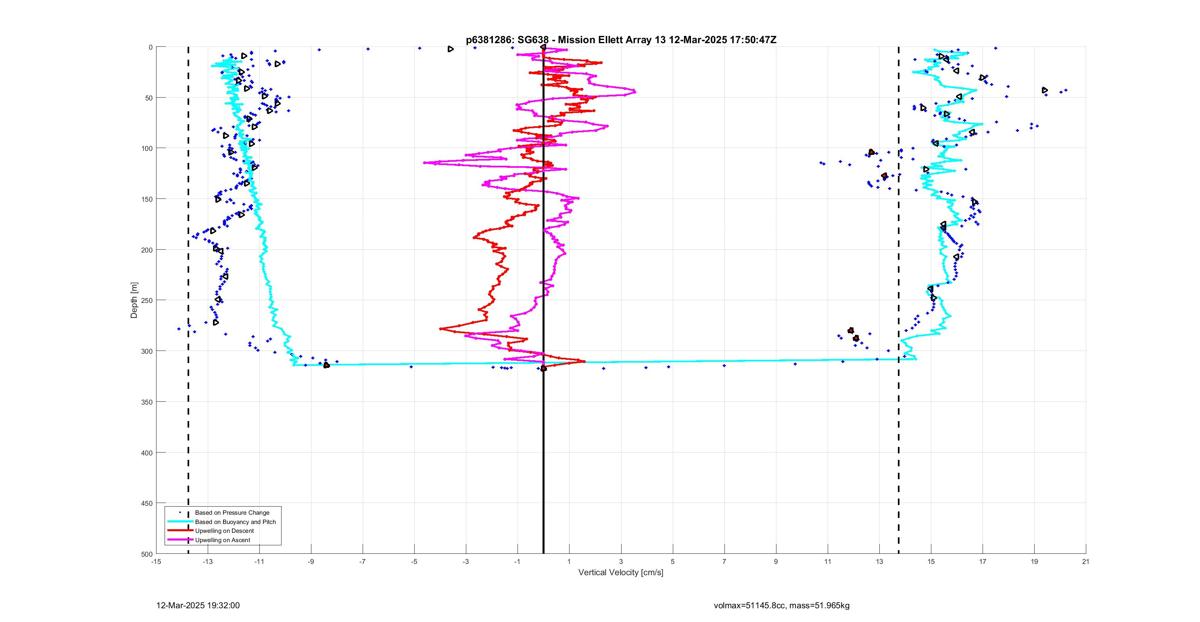
Task: Click x-axis tick label 5
Action: pyautogui.click(x=673, y=561)
